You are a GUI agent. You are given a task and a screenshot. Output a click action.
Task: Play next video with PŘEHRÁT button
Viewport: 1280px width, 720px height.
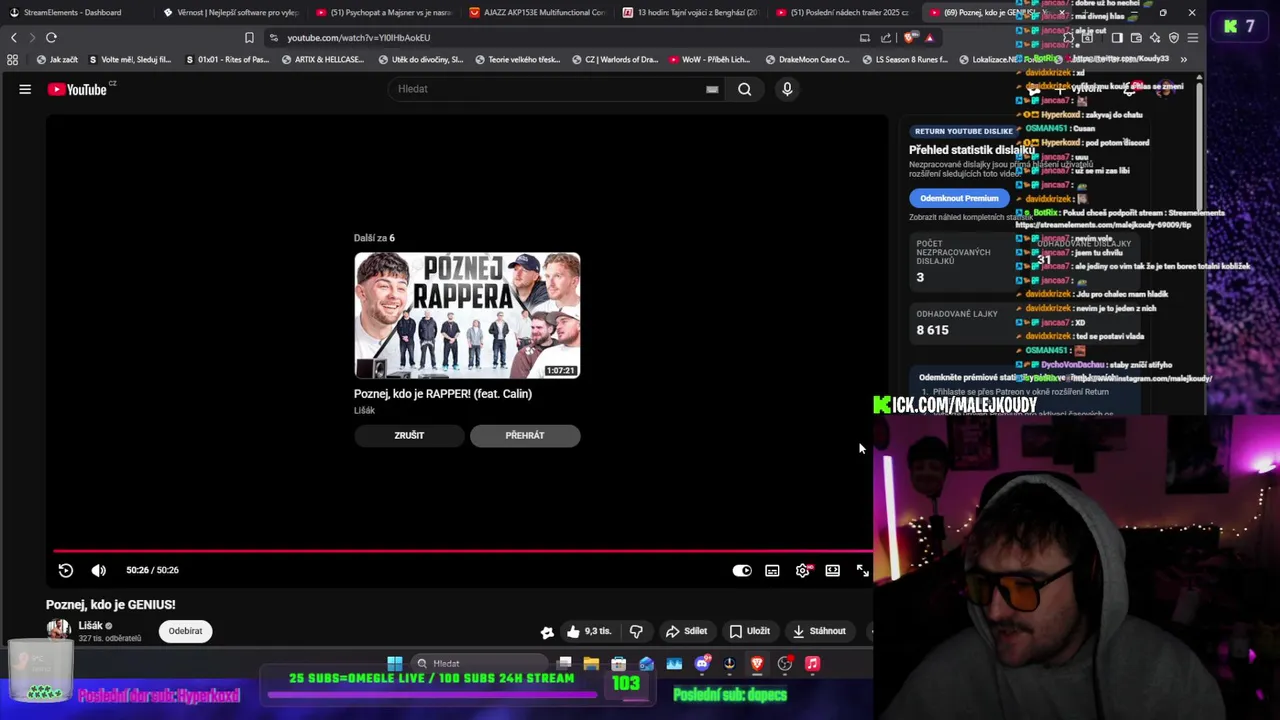(x=525, y=435)
